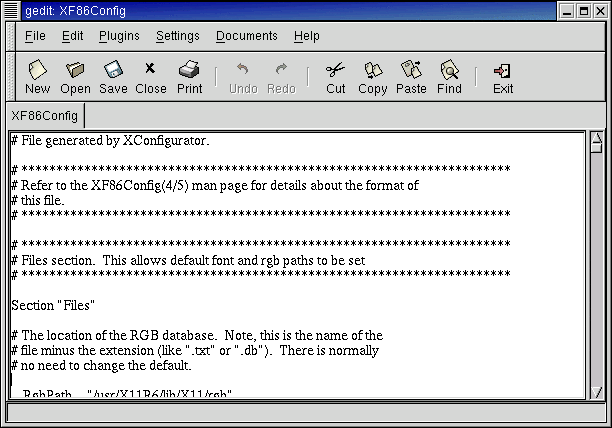The image size is (612, 428).
Task: Click the status bar at the bottom
Action: click(x=306, y=413)
